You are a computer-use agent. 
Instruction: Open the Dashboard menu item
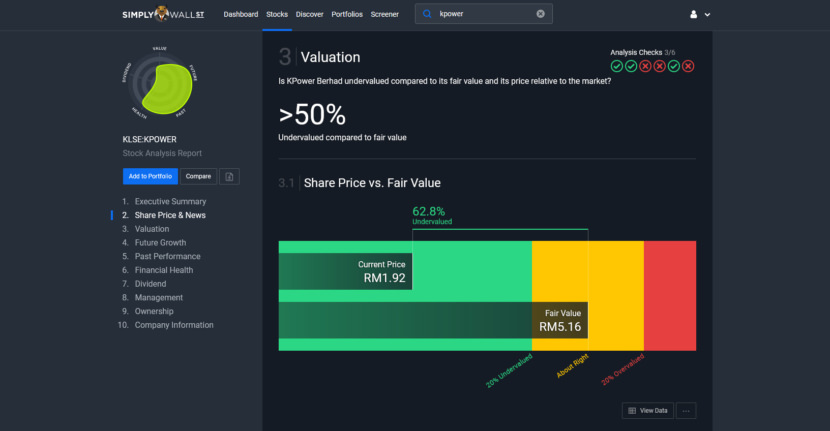(x=241, y=14)
